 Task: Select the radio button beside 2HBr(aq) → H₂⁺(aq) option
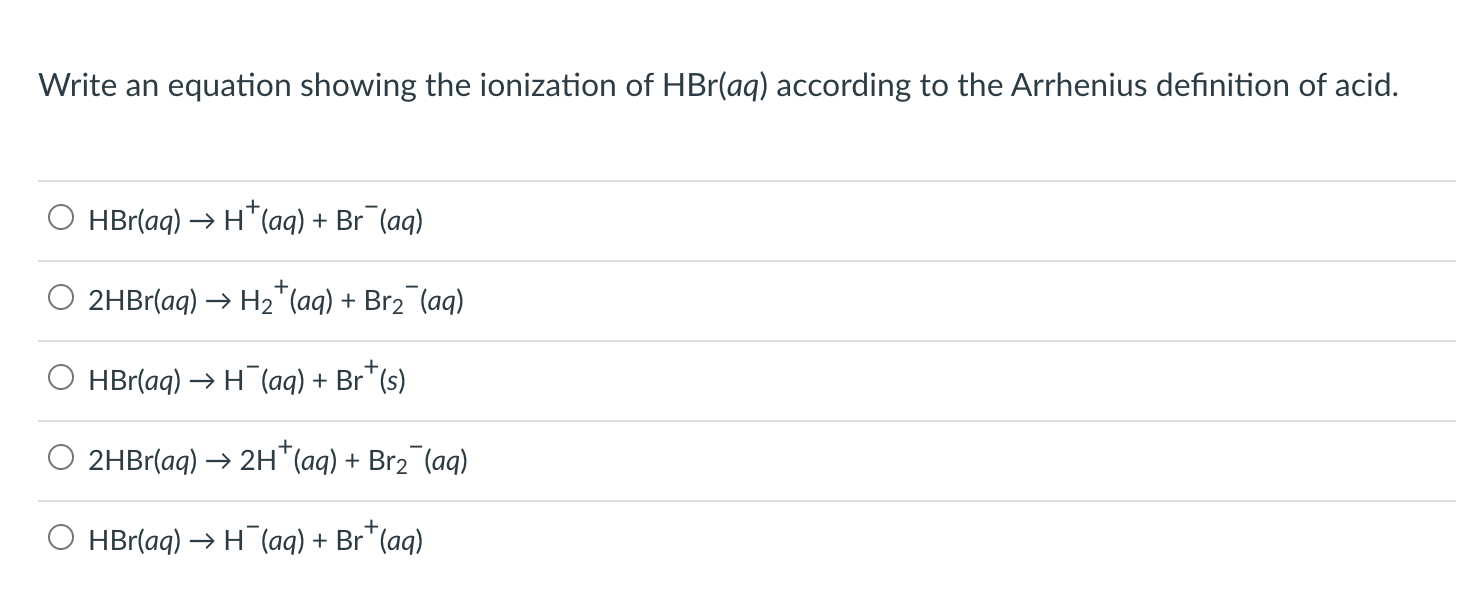(61, 296)
